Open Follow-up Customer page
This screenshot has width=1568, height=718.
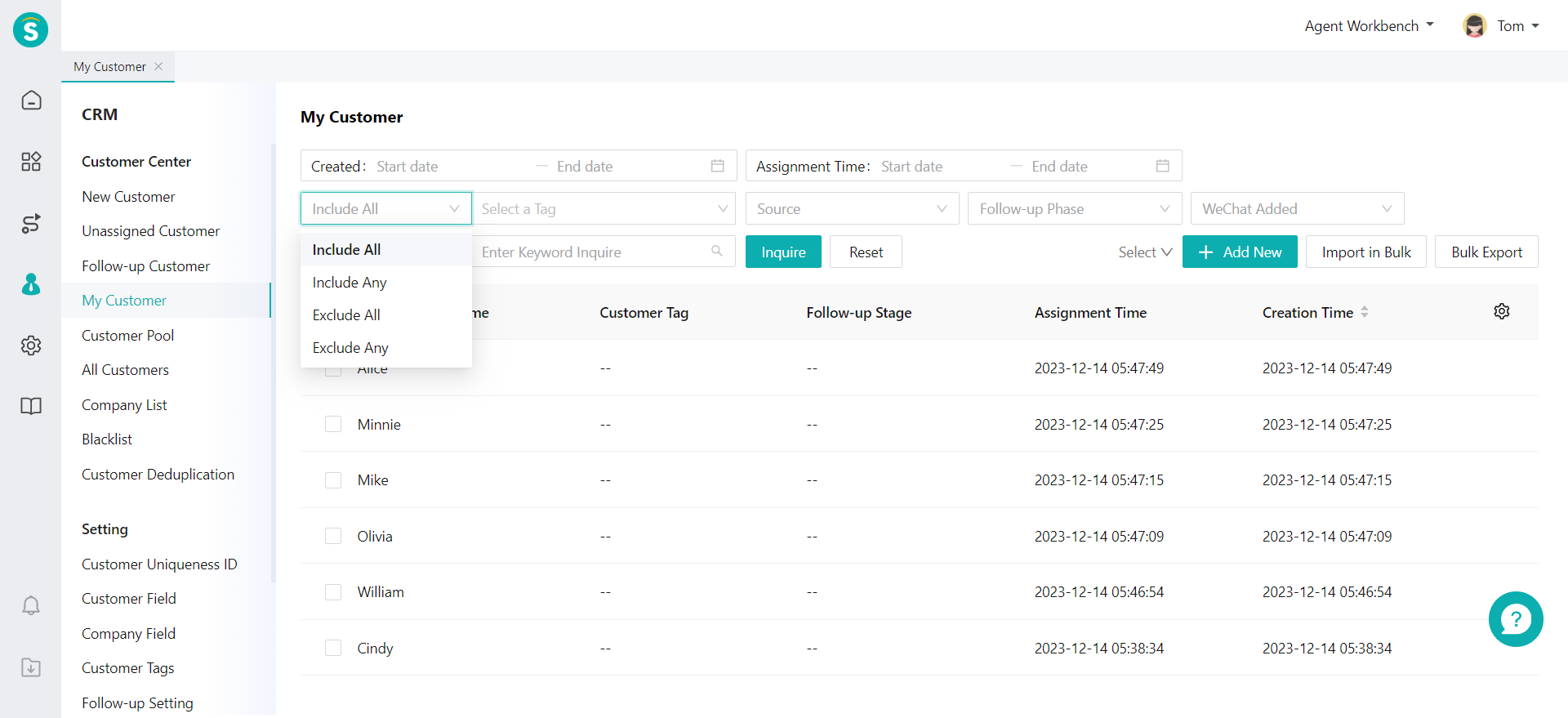pyautogui.click(x=145, y=265)
